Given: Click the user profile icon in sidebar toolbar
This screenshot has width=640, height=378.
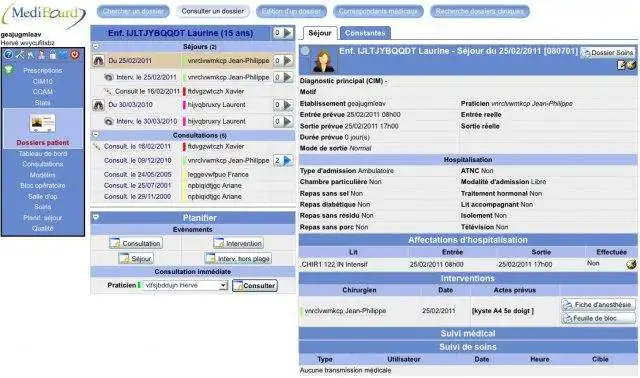Looking at the screenshot, I should [41, 55].
